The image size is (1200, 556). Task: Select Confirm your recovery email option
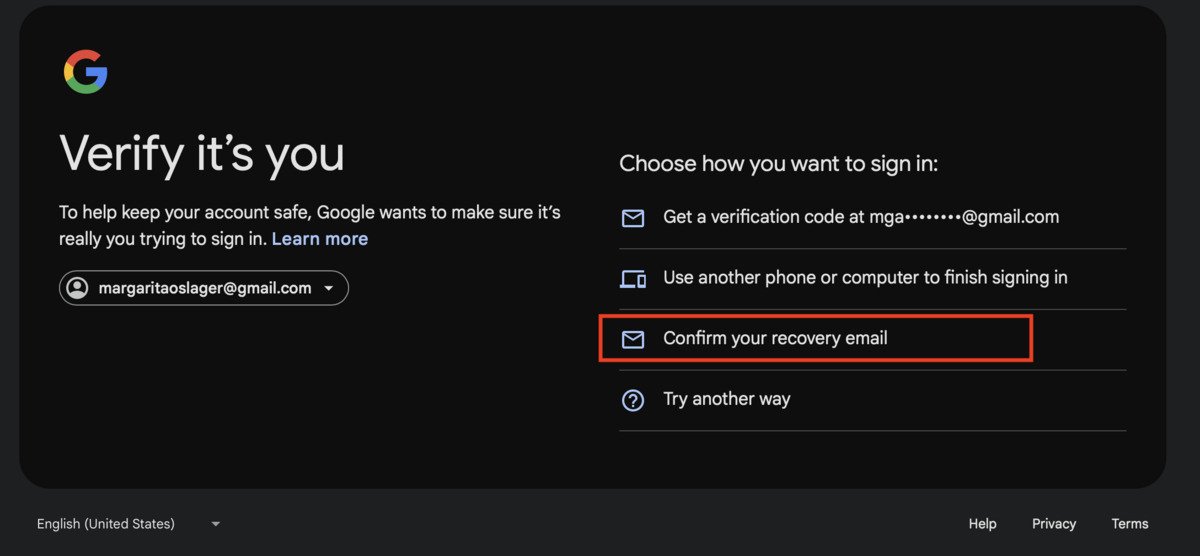coord(775,338)
